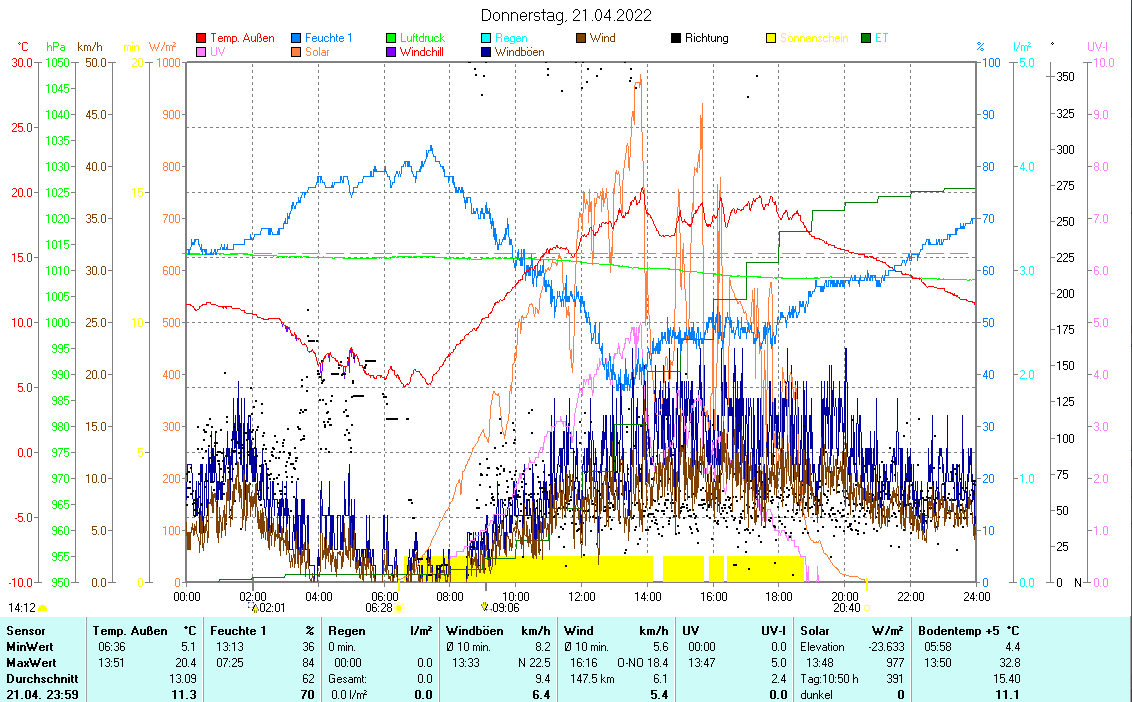
Task: Click the red Temp. Außen legend swatch
Action: pos(201,38)
